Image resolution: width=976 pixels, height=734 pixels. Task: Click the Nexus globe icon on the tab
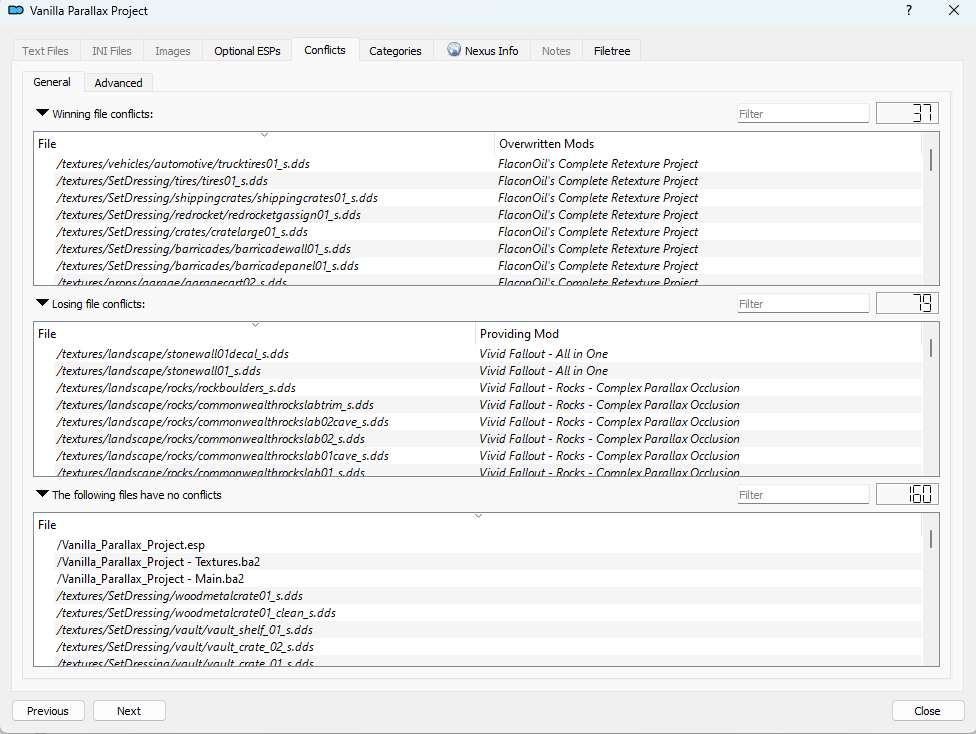click(x=454, y=50)
